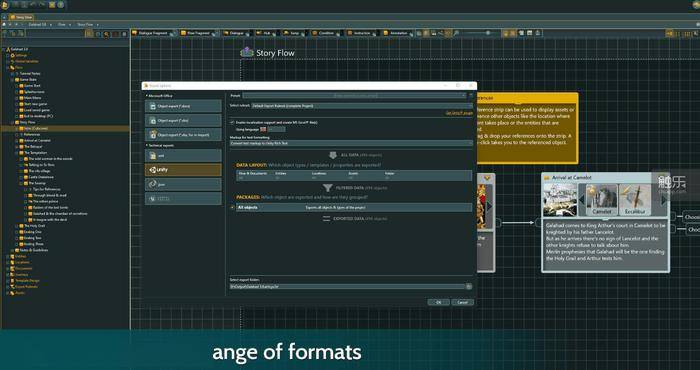Toggle Enable localization support checkbox

[x=232, y=122]
